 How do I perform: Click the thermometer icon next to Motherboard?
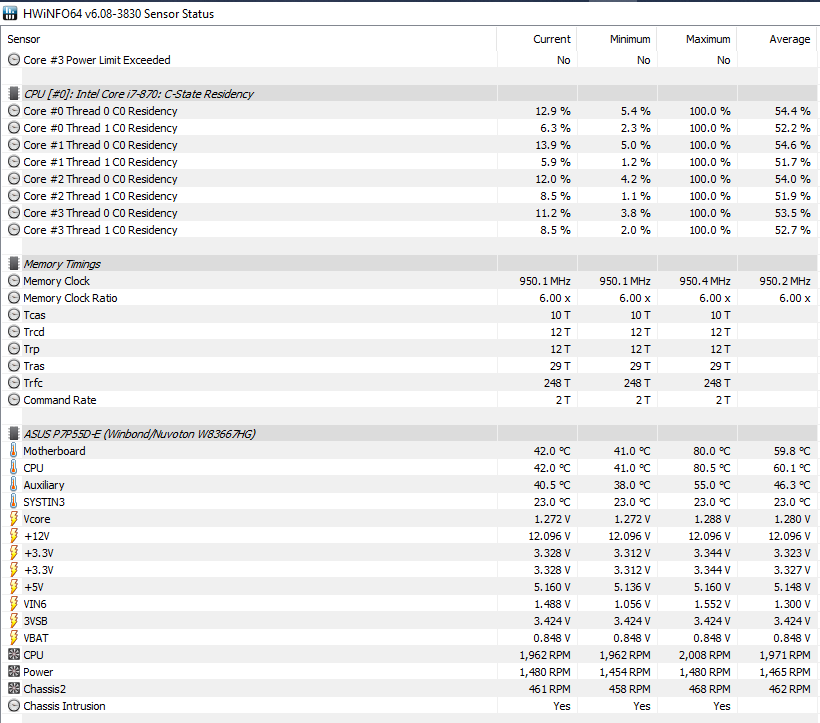point(14,451)
